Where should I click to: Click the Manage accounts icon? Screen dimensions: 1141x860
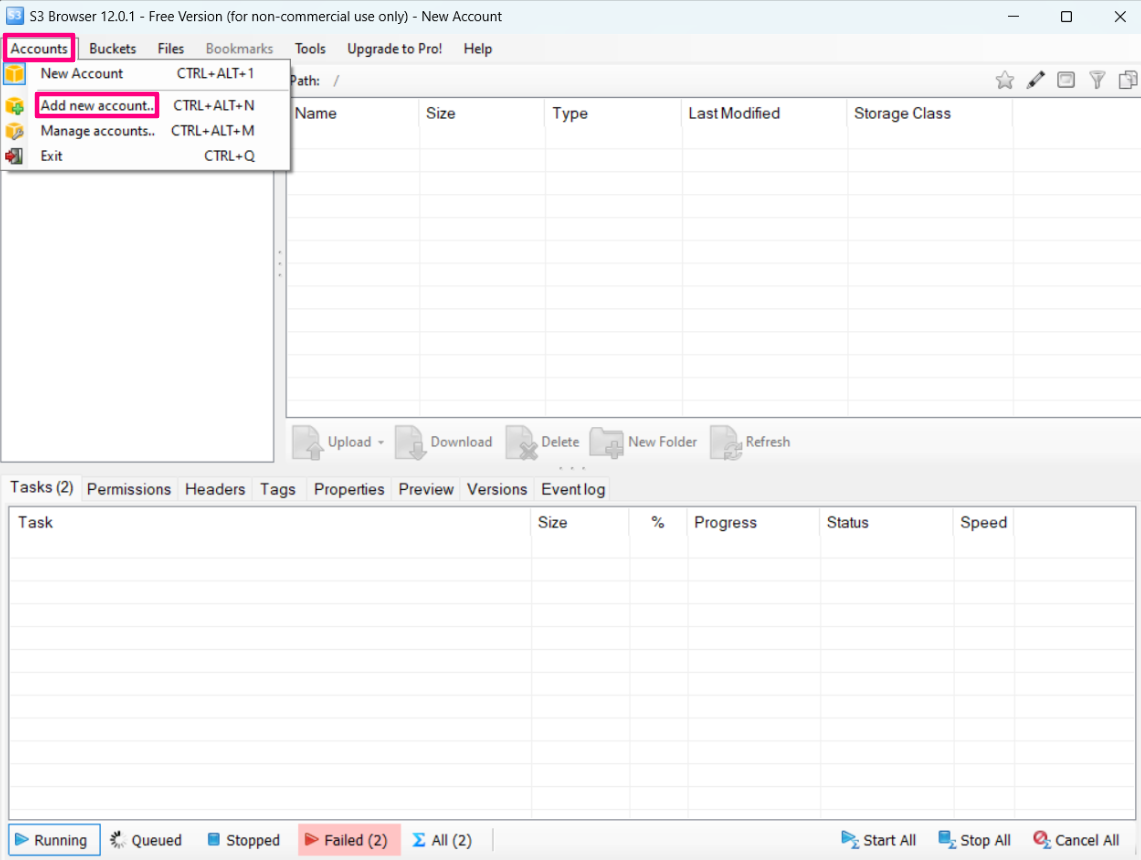click(15, 131)
